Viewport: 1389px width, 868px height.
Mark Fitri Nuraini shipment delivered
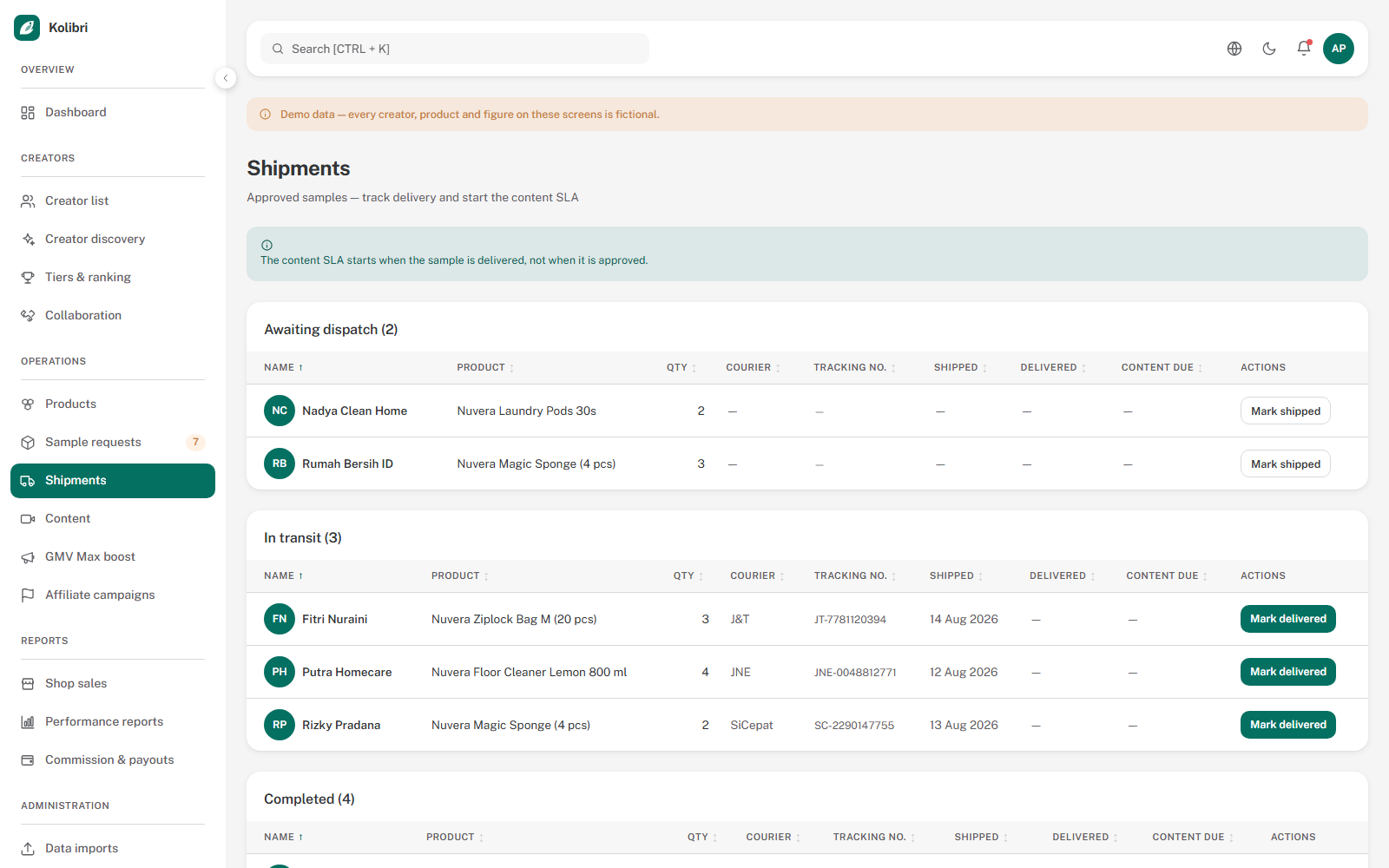coord(1288,619)
